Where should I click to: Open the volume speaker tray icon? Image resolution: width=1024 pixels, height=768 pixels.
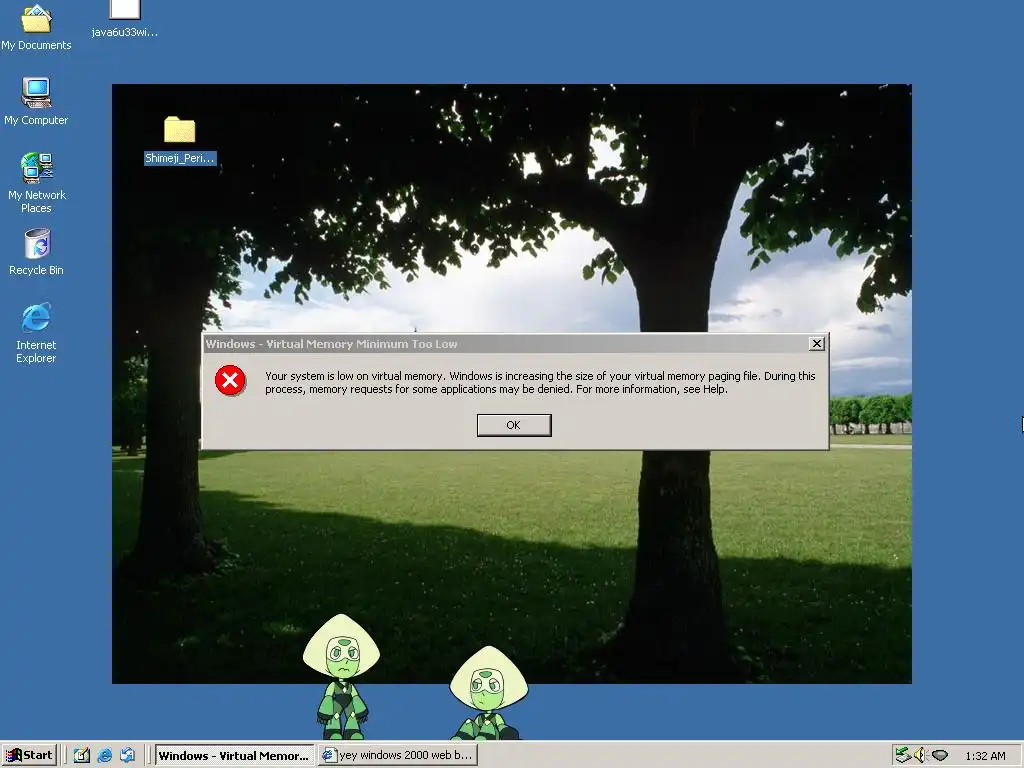tap(921, 755)
